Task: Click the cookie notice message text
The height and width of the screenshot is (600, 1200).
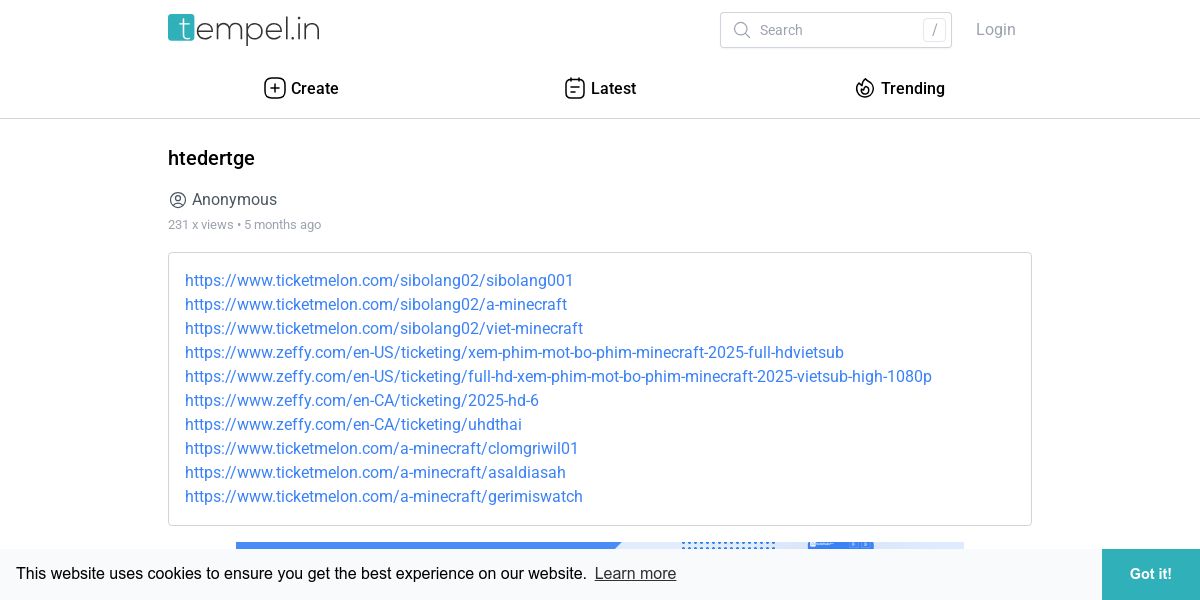Action: point(301,574)
